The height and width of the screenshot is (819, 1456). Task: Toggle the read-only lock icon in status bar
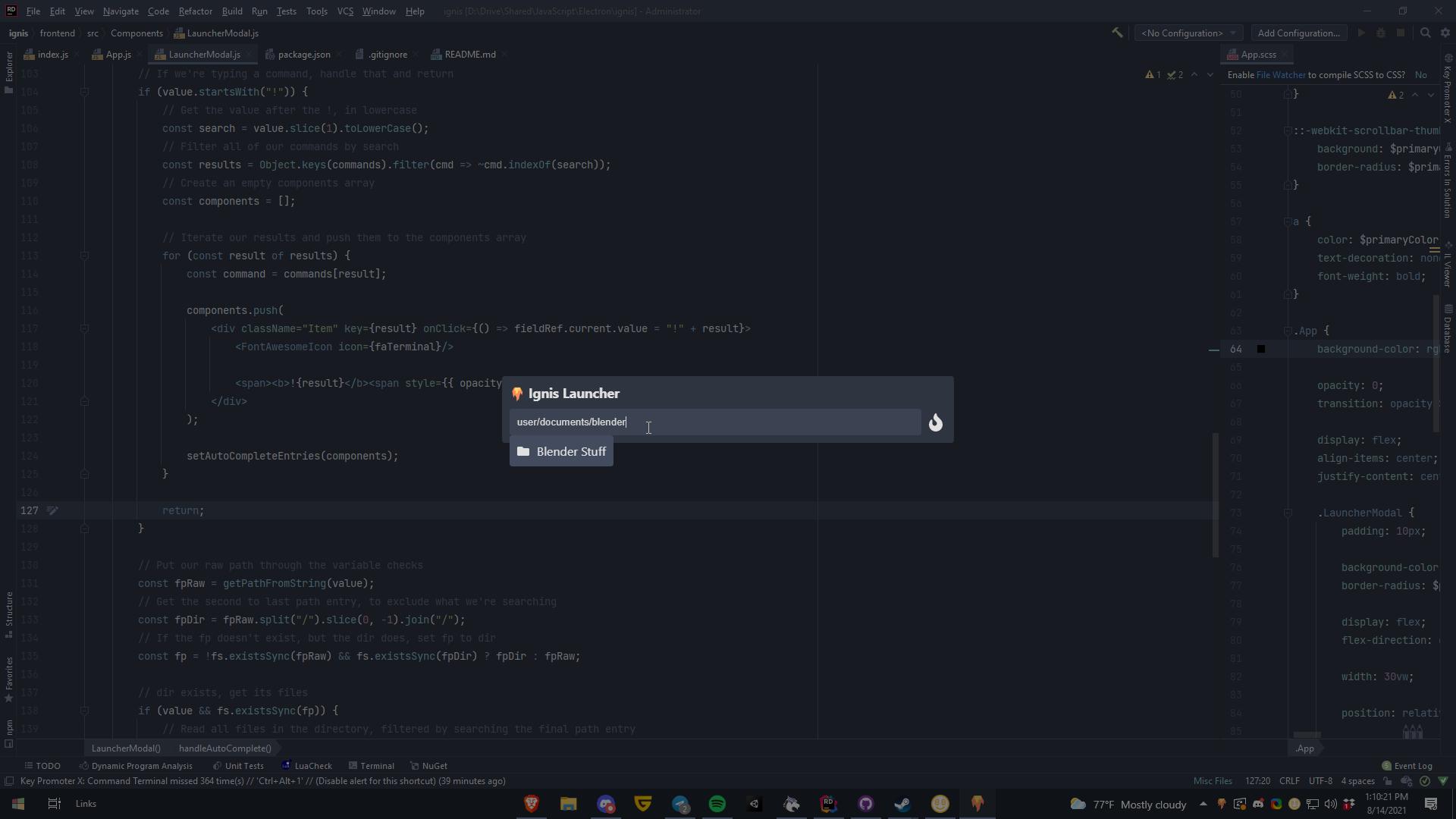[1387, 781]
